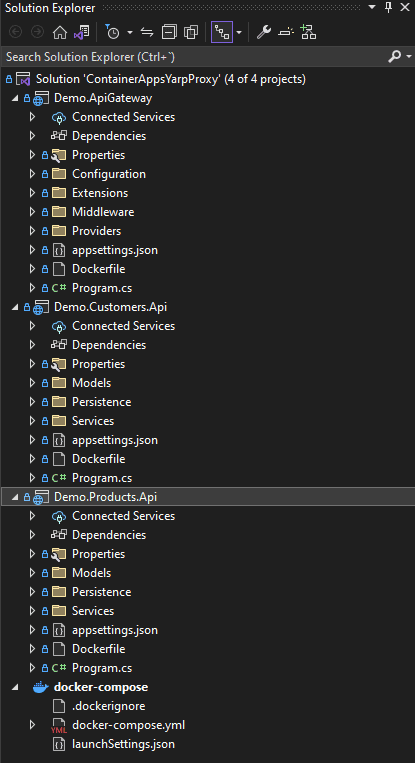The height and width of the screenshot is (763, 415).
Task: Expand docker-compose.yml file node
Action: pos(32,725)
